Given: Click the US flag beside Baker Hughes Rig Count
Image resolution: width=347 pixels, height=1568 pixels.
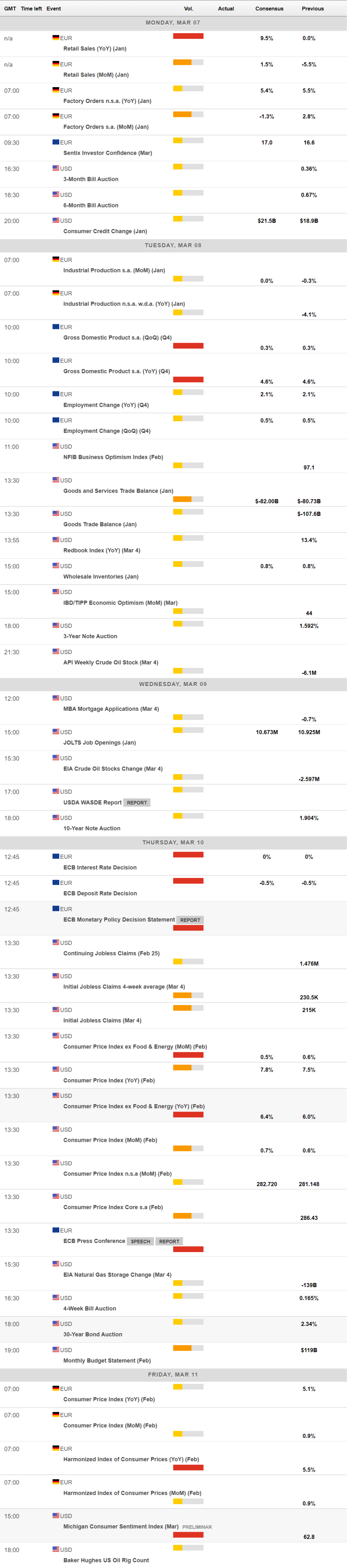Looking at the screenshot, I should pos(55,1549).
